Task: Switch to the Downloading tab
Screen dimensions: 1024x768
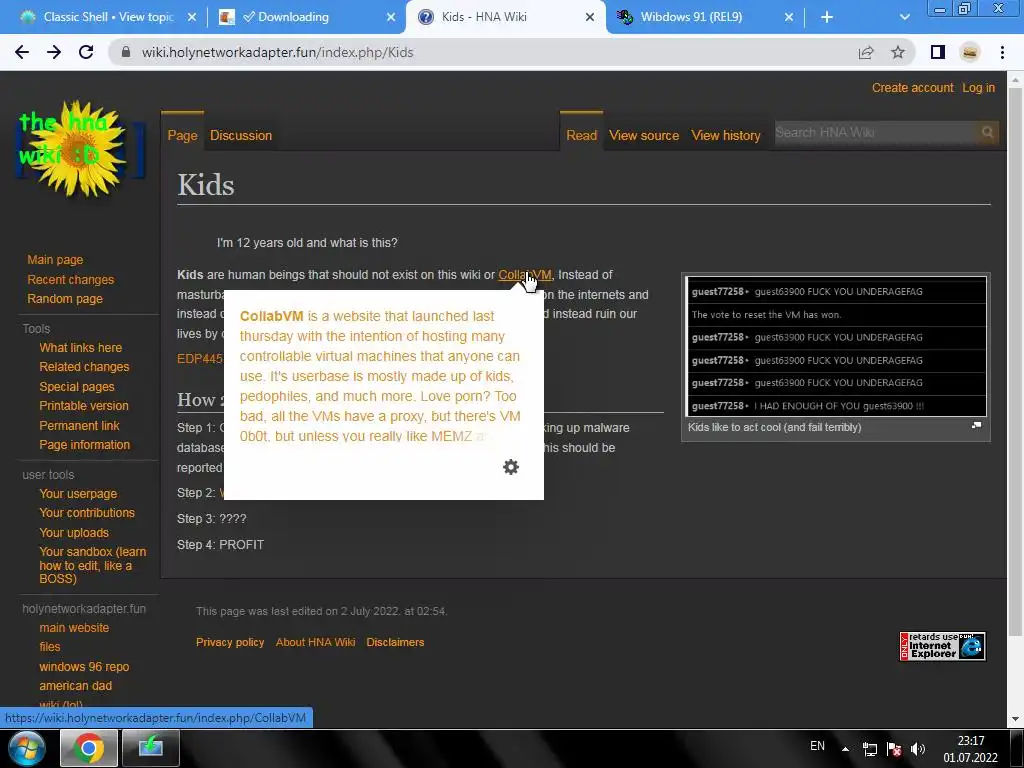Action: tap(306, 17)
